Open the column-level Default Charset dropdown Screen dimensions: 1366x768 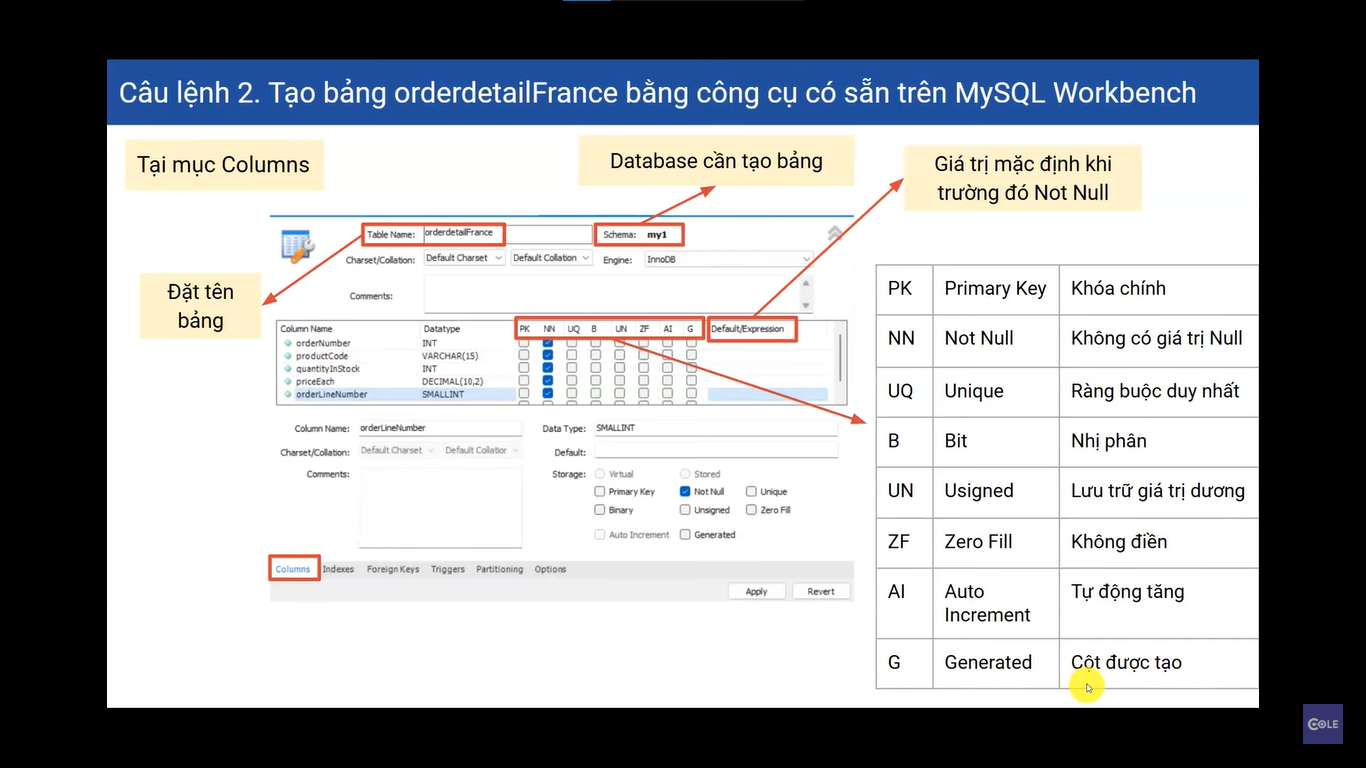[398, 451]
